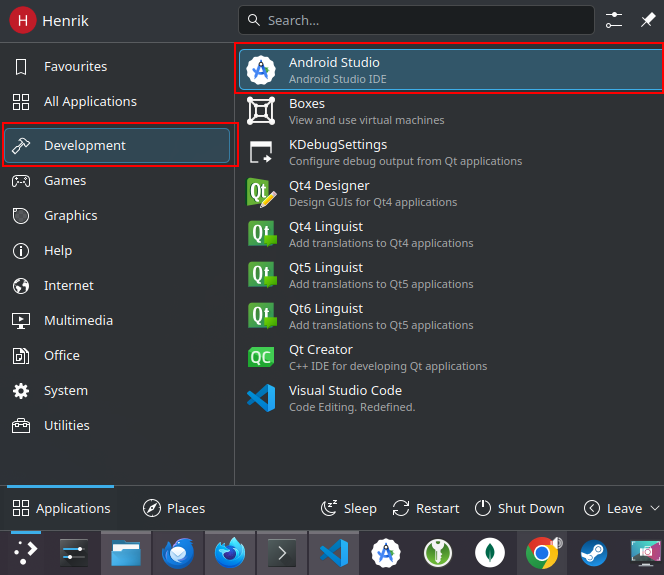Select the Graphics category
This screenshot has width=664, height=575.
tap(117, 216)
